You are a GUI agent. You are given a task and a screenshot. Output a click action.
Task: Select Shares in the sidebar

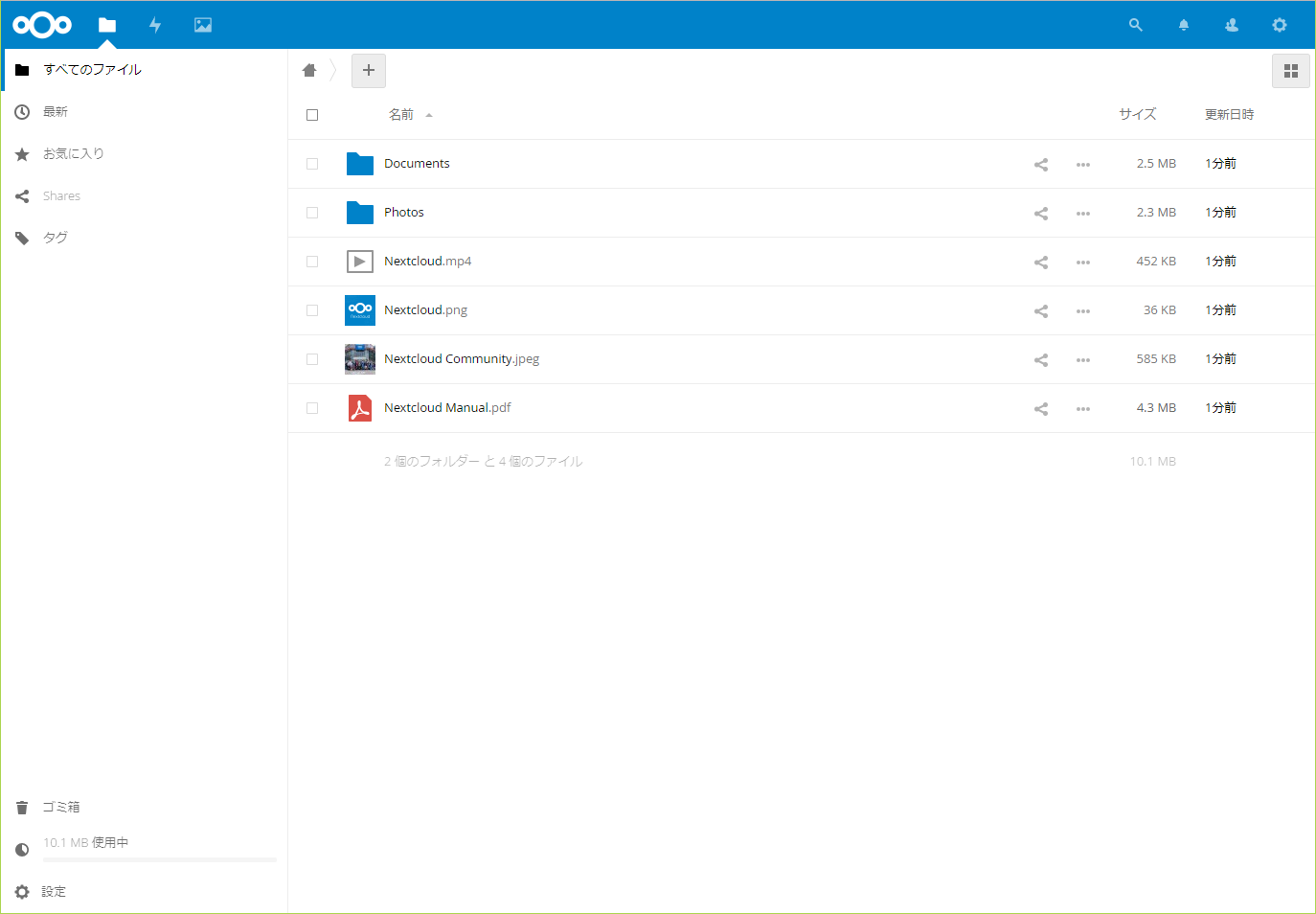point(61,196)
